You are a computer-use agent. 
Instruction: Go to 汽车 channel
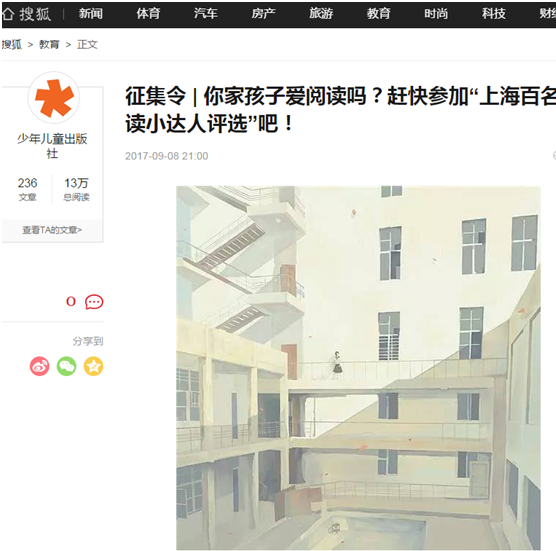pyautogui.click(x=206, y=14)
